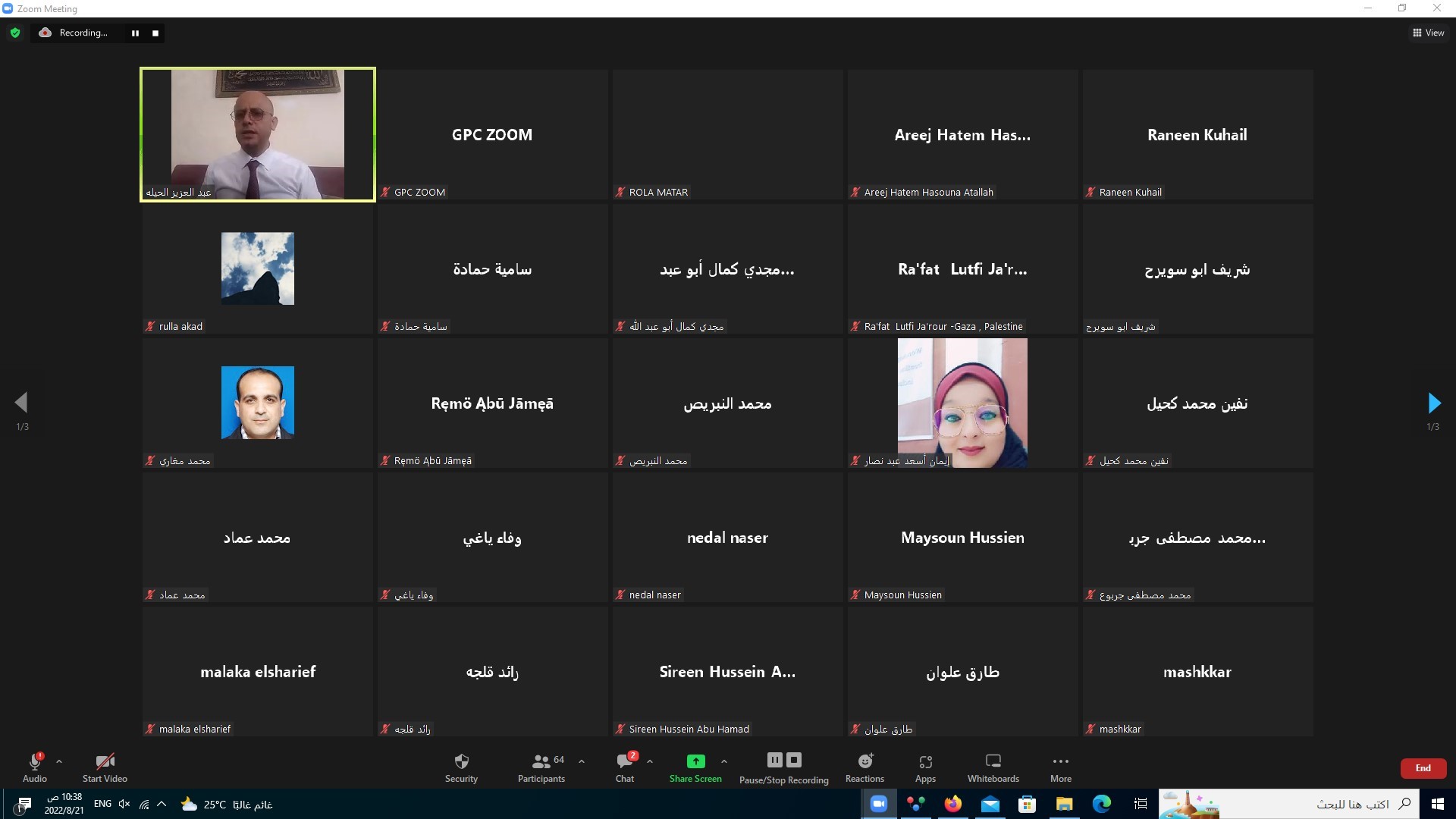Open the Apps panel
This screenshot has width=1456, height=819.
[925, 767]
